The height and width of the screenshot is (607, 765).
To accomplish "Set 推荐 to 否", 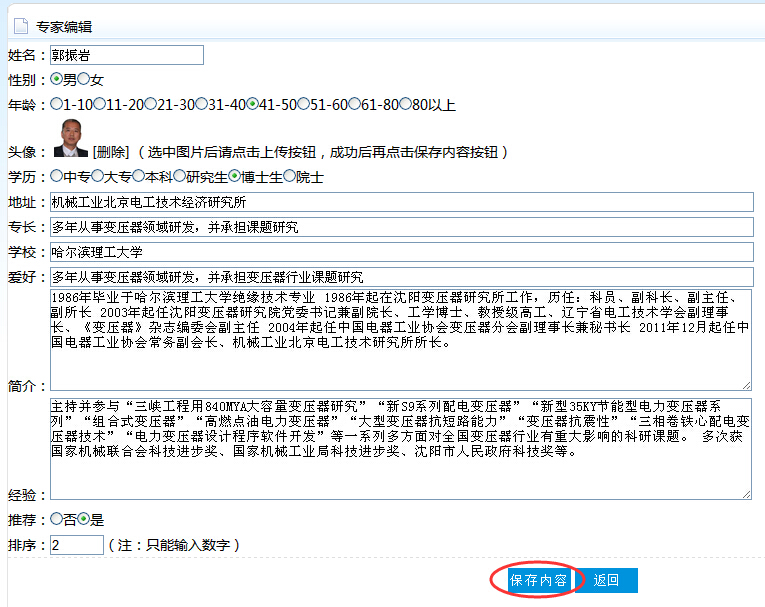I will [x=56, y=519].
